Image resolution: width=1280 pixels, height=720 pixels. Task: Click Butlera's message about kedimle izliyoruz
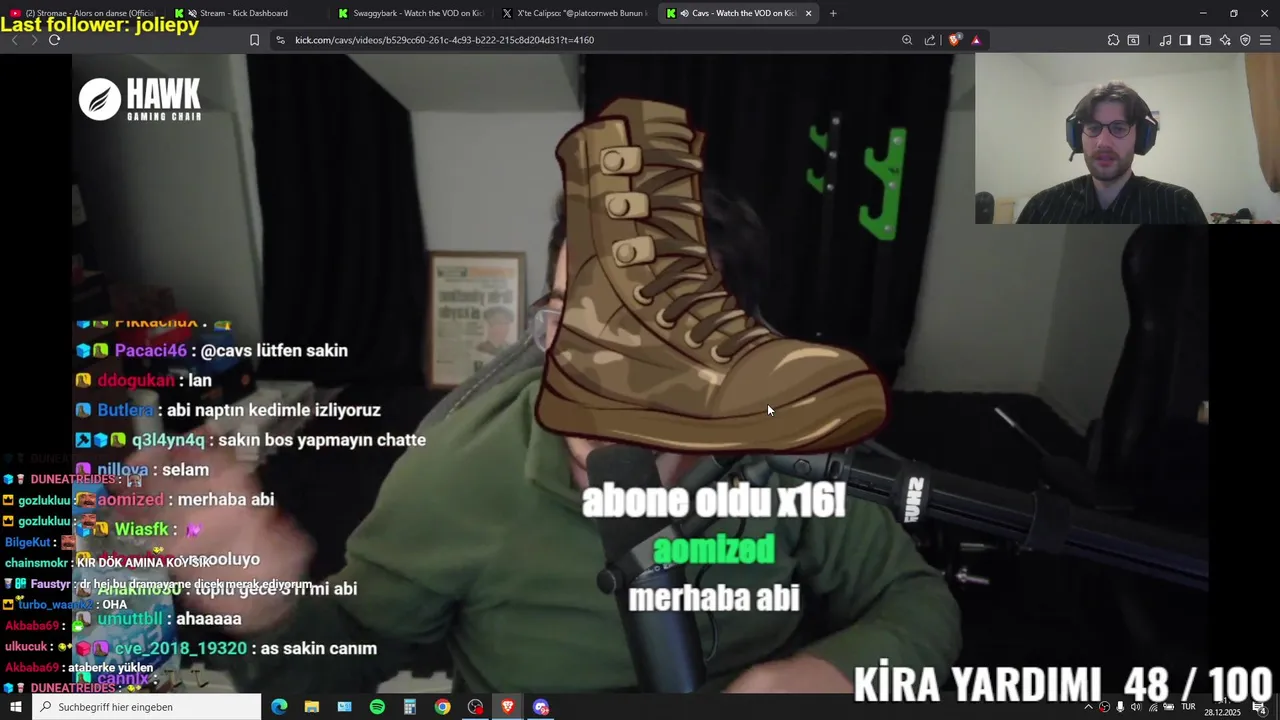point(228,410)
